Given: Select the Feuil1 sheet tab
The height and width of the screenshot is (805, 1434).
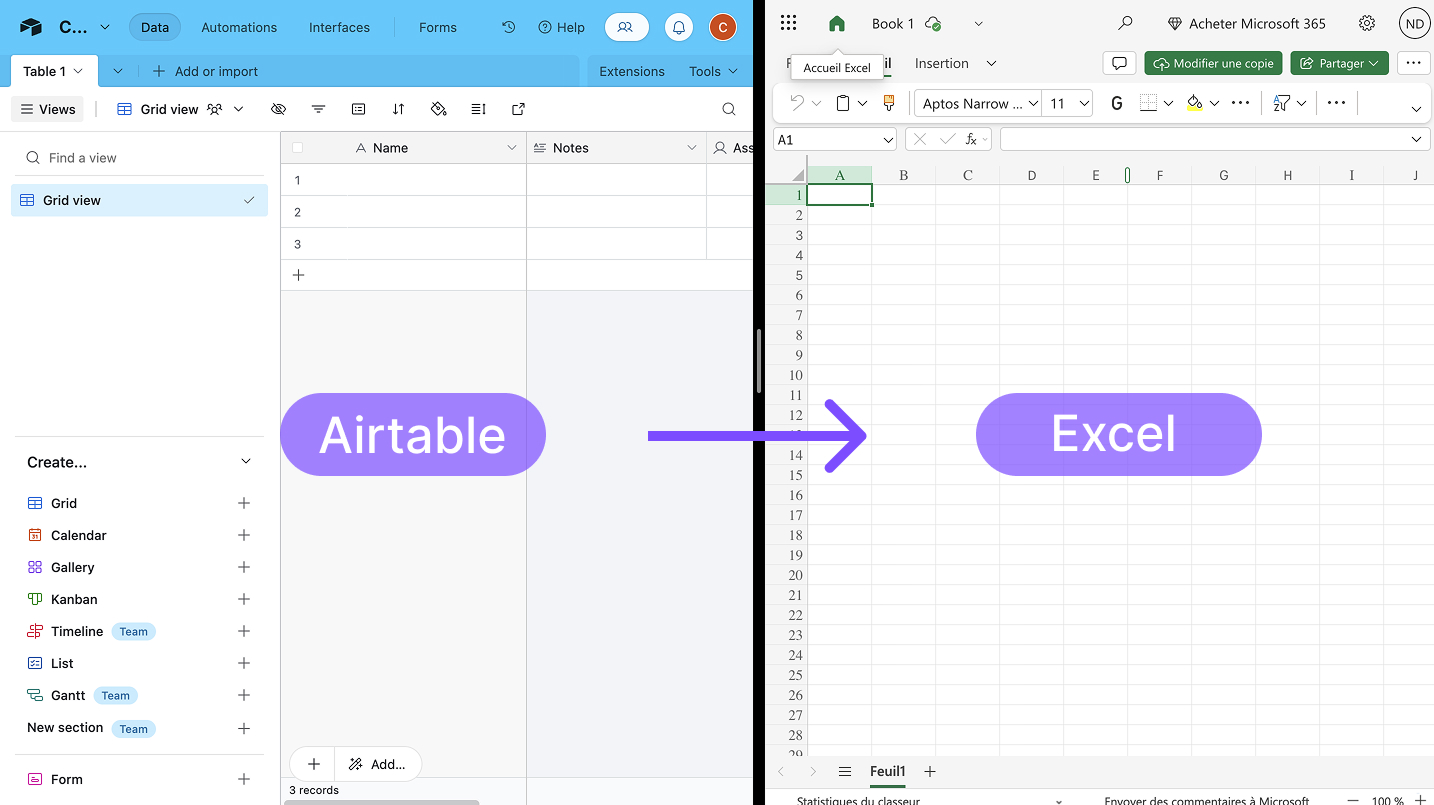Looking at the screenshot, I should pyautogui.click(x=887, y=771).
